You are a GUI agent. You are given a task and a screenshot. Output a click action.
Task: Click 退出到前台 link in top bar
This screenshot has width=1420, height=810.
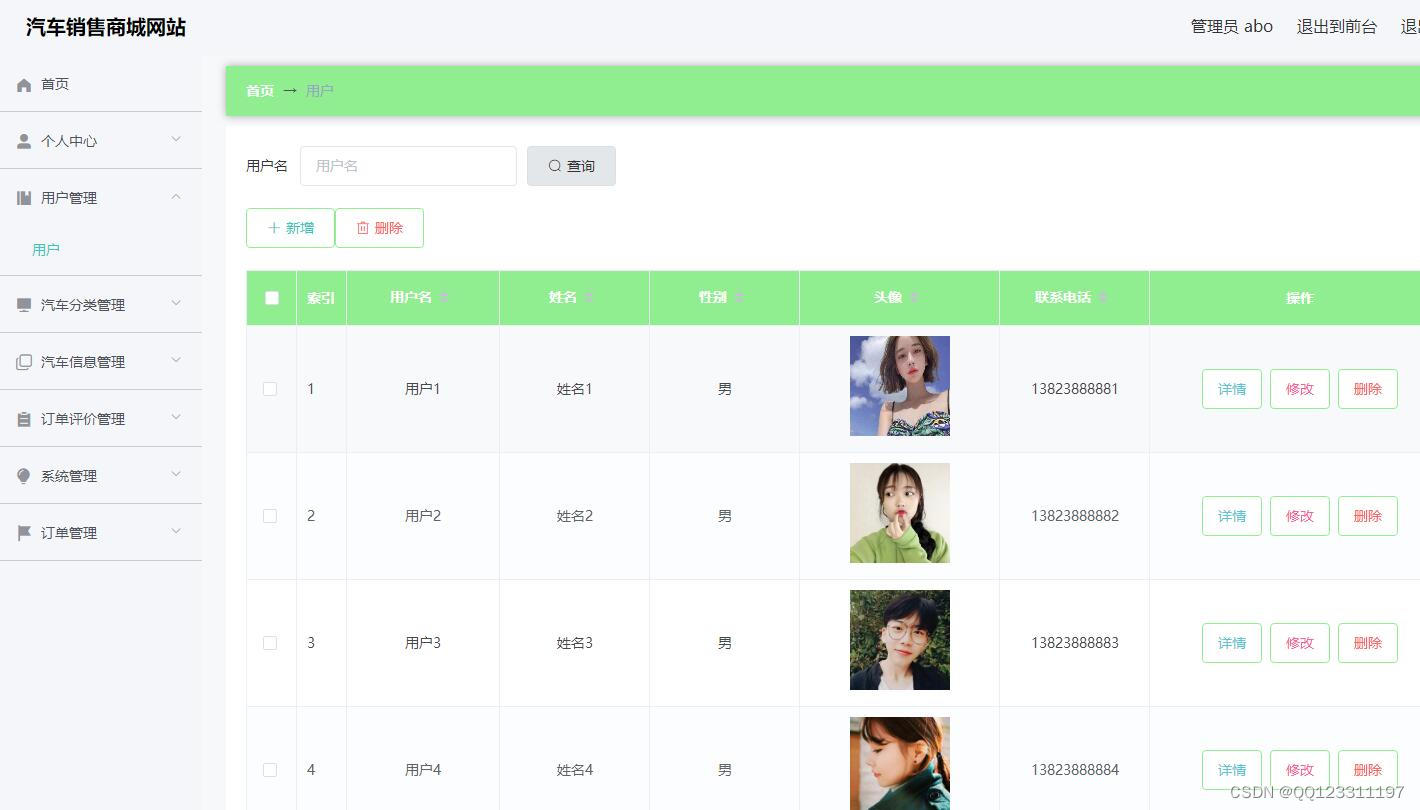coord(1337,27)
